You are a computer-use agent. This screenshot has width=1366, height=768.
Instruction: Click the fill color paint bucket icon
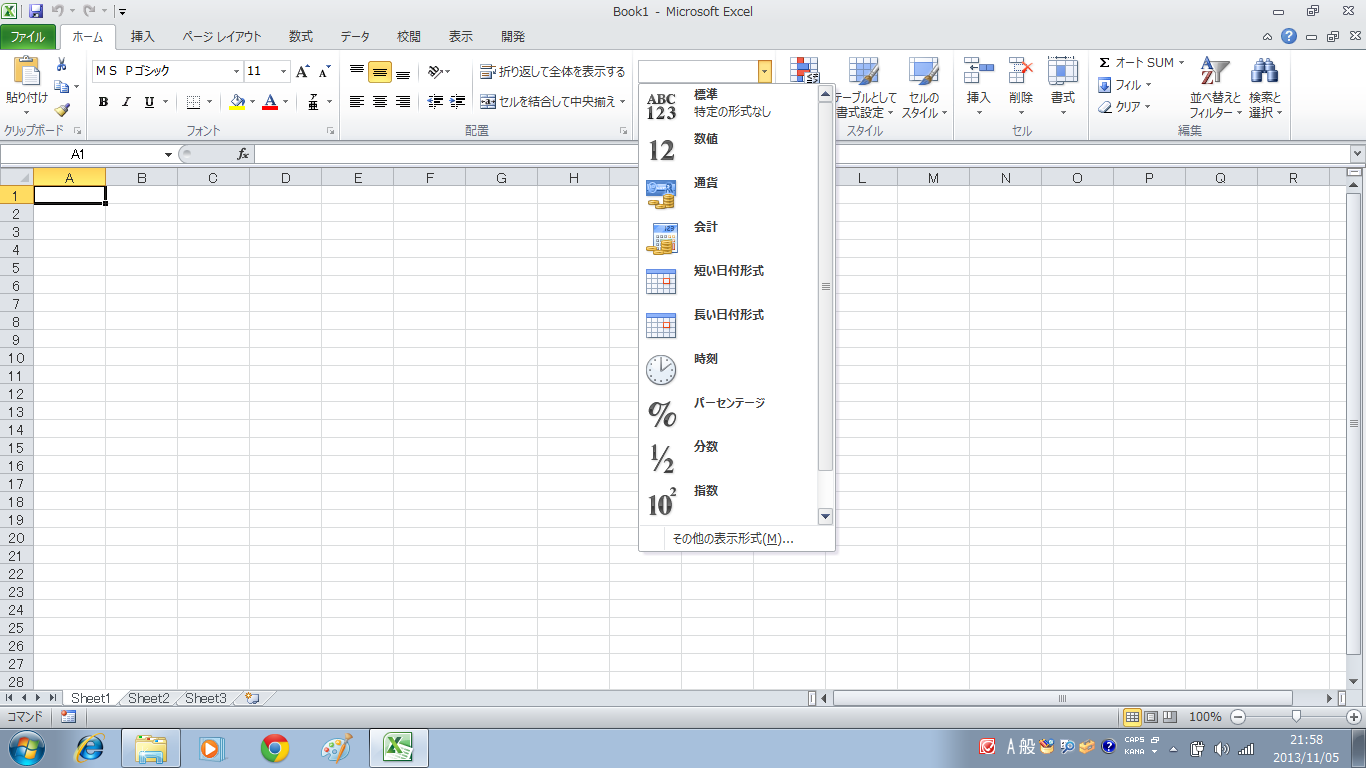(x=237, y=102)
